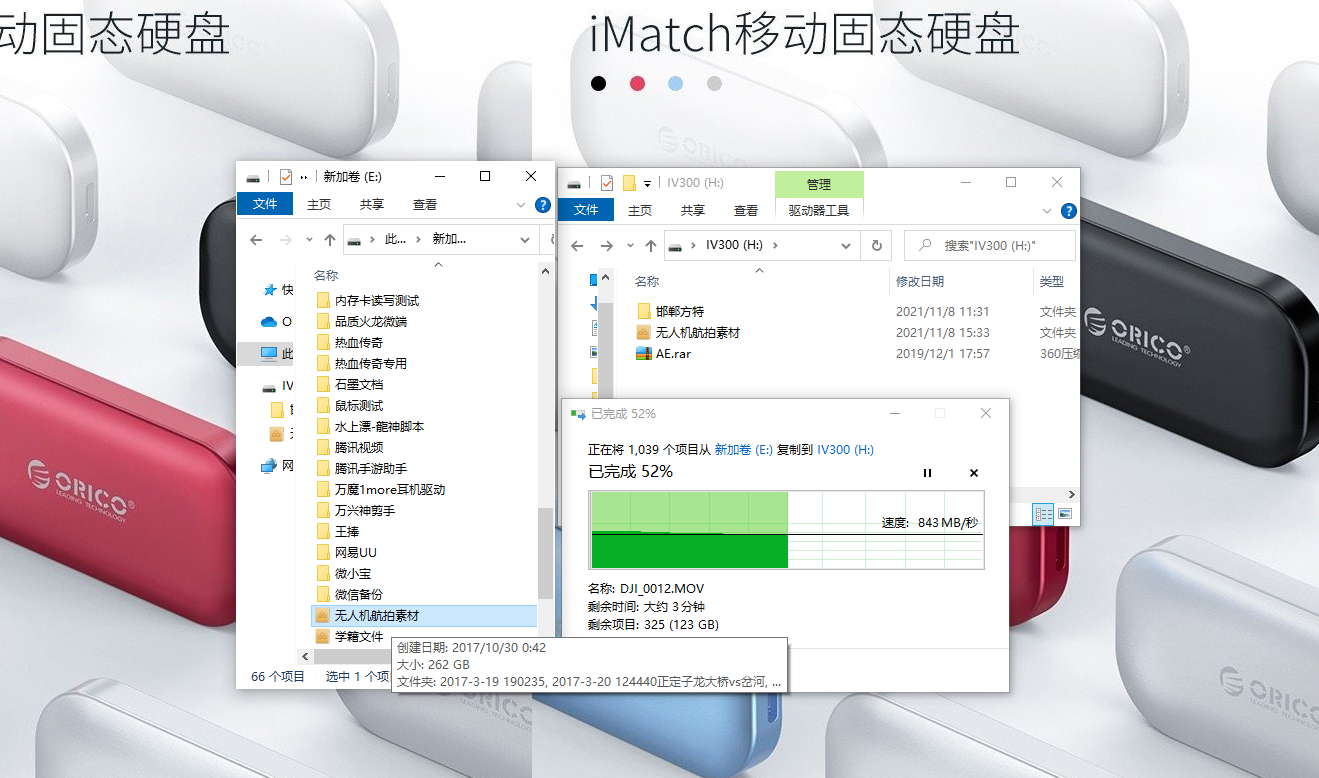Select the light blue color dot
This screenshot has width=1319, height=778.
[x=675, y=84]
